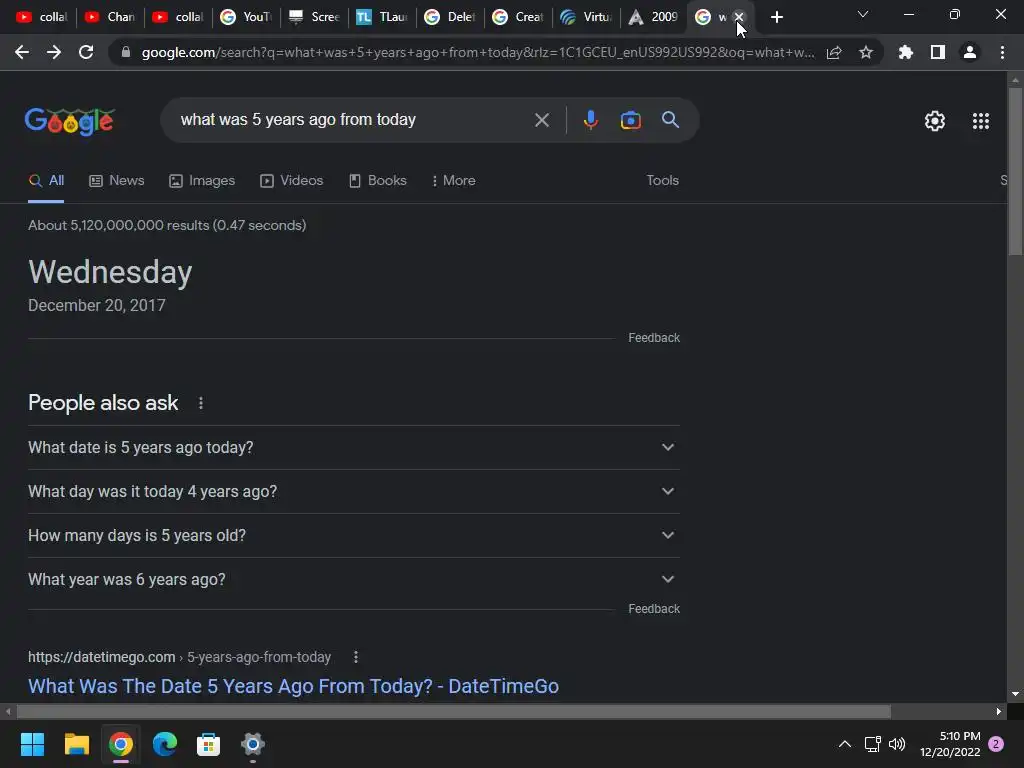Image resolution: width=1024 pixels, height=768 pixels.
Task: Open the tab search dropdown arrow
Action: pyautogui.click(x=863, y=14)
